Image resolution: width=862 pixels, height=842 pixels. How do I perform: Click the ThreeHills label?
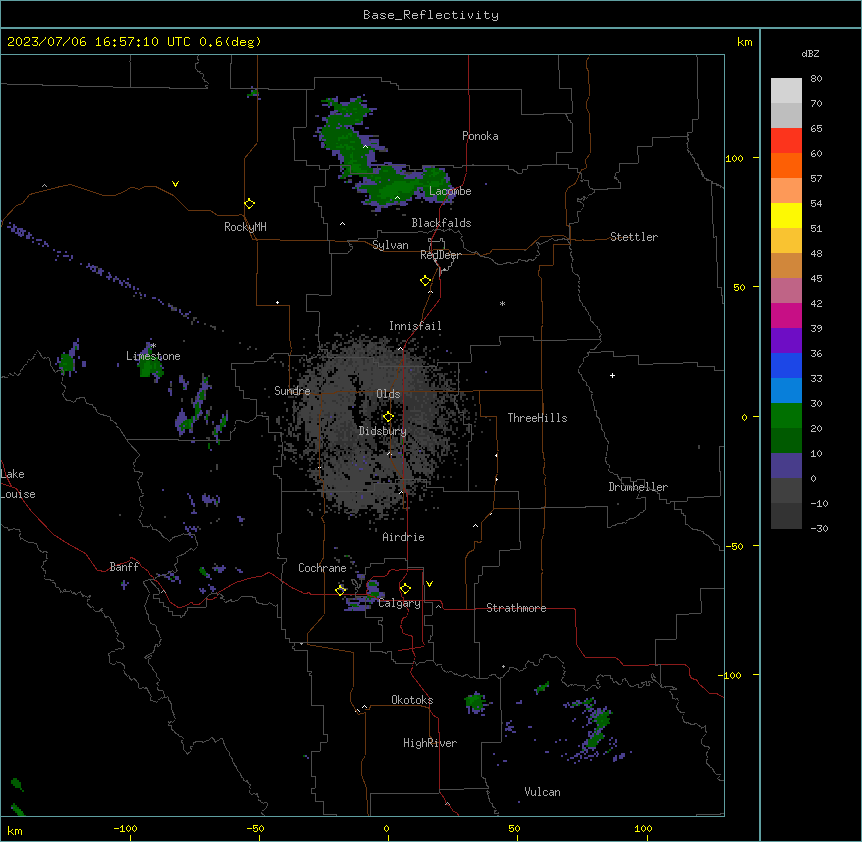tap(537, 418)
